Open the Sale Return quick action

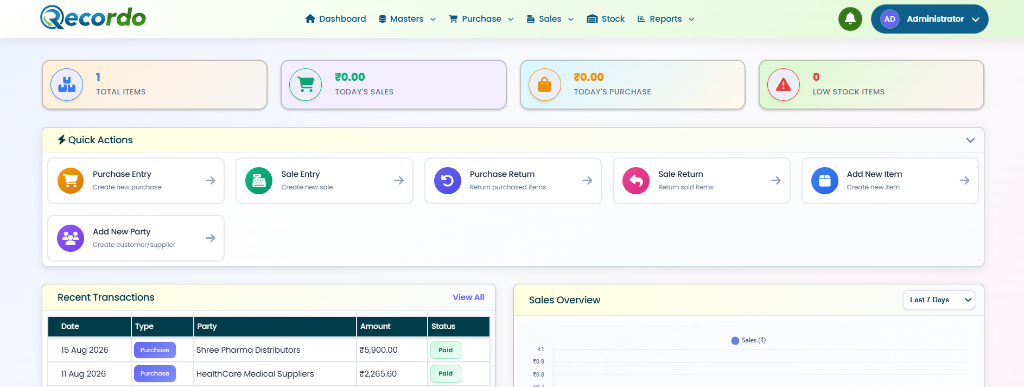(x=701, y=181)
